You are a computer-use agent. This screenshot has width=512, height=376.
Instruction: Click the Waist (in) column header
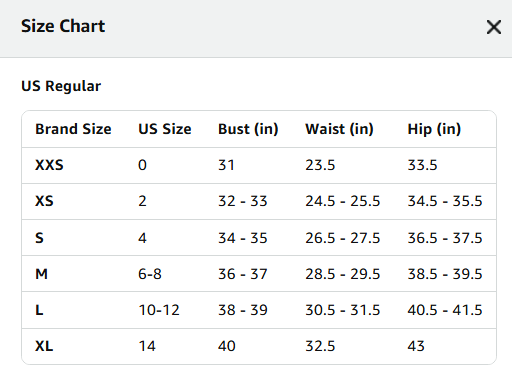[x=339, y=129]
